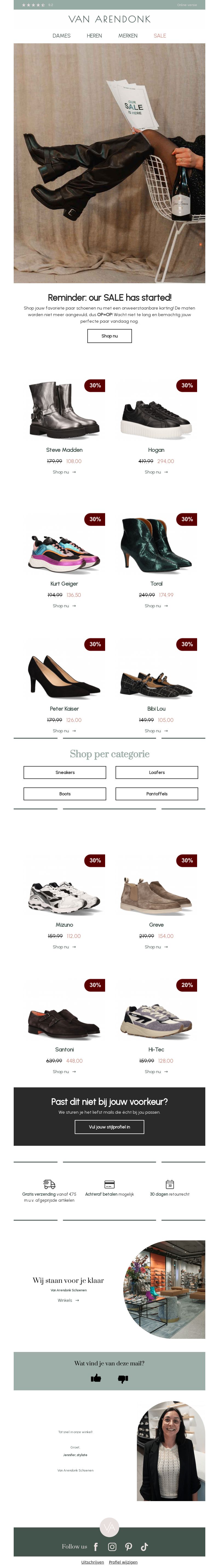This screenshot has width=219, height=1568.
Task: Open Shop nu under Steve Madden
Action: pyautogui.click(x=64, y=472)
